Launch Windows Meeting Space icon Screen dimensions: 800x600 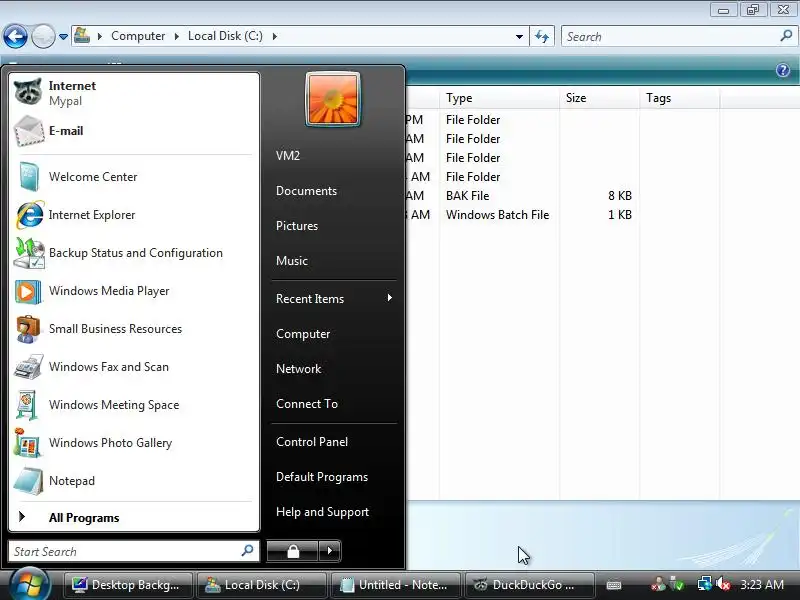(x=27, y=405)
